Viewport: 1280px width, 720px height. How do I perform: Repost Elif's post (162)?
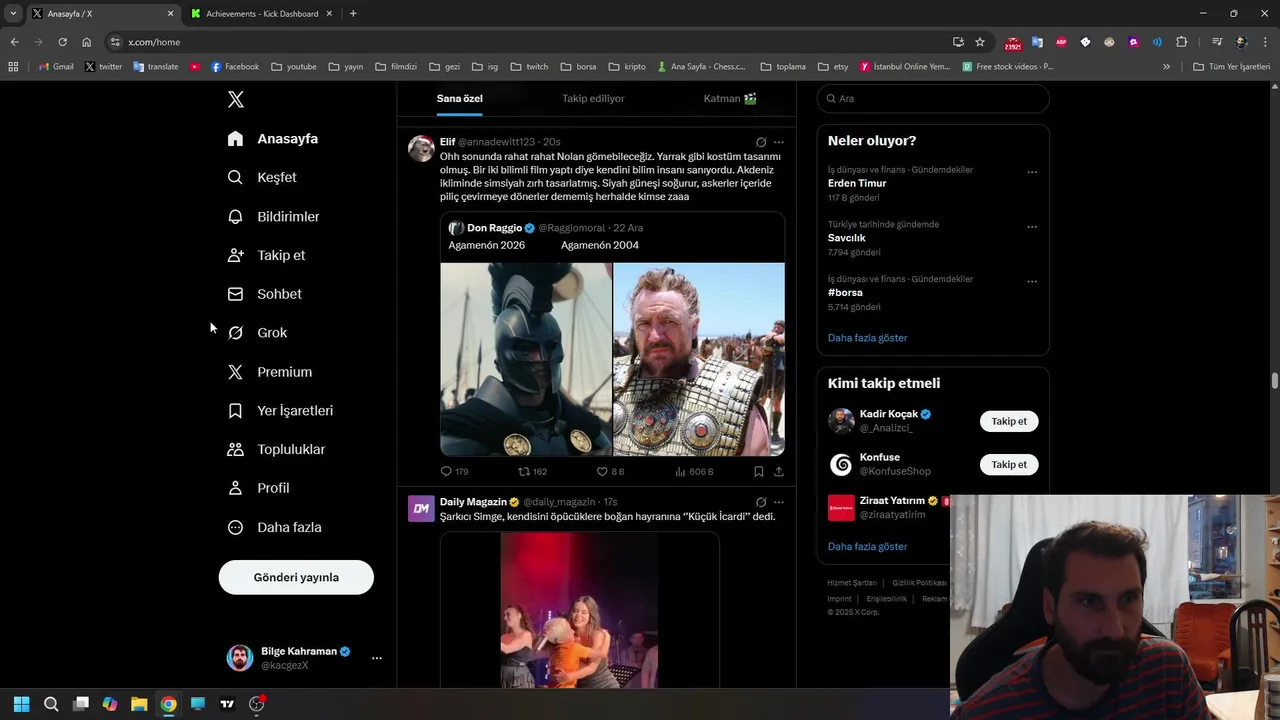pos(532,471)
